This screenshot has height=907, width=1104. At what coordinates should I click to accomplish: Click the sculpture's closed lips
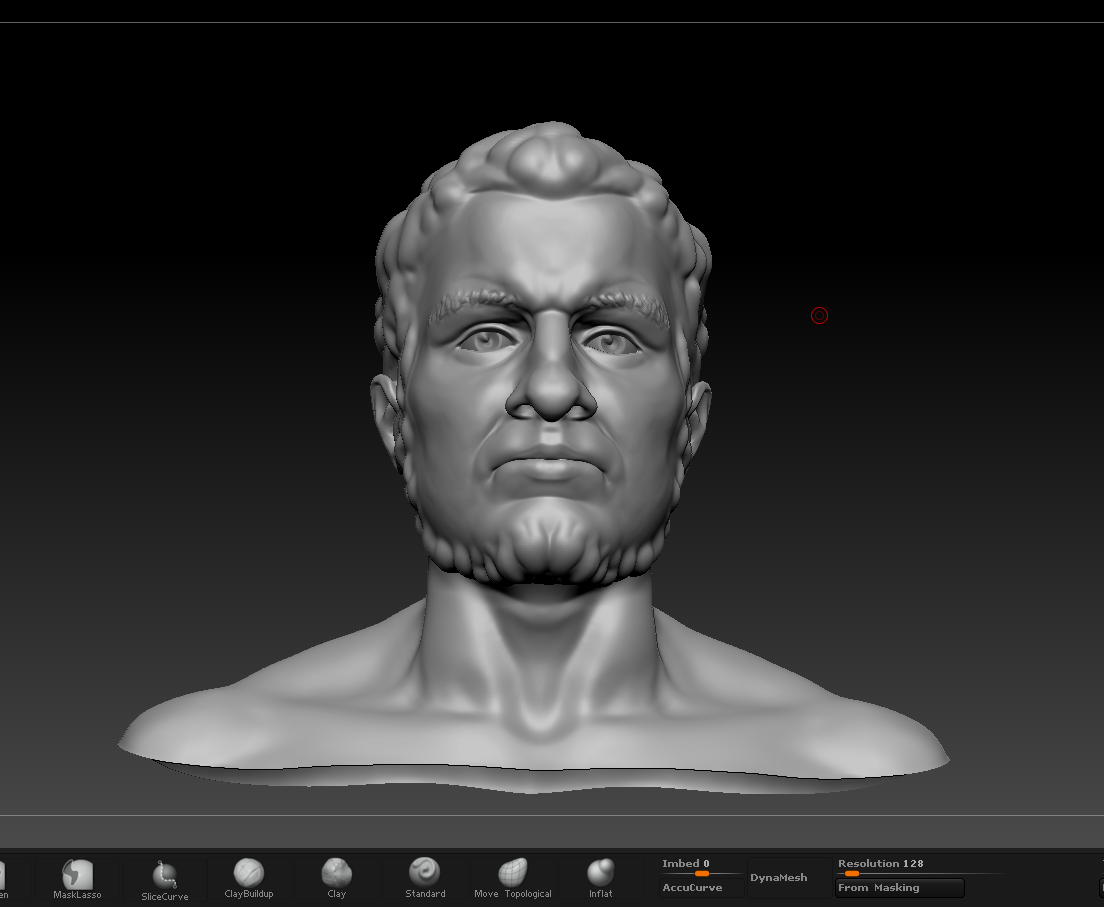coord(548,468)
